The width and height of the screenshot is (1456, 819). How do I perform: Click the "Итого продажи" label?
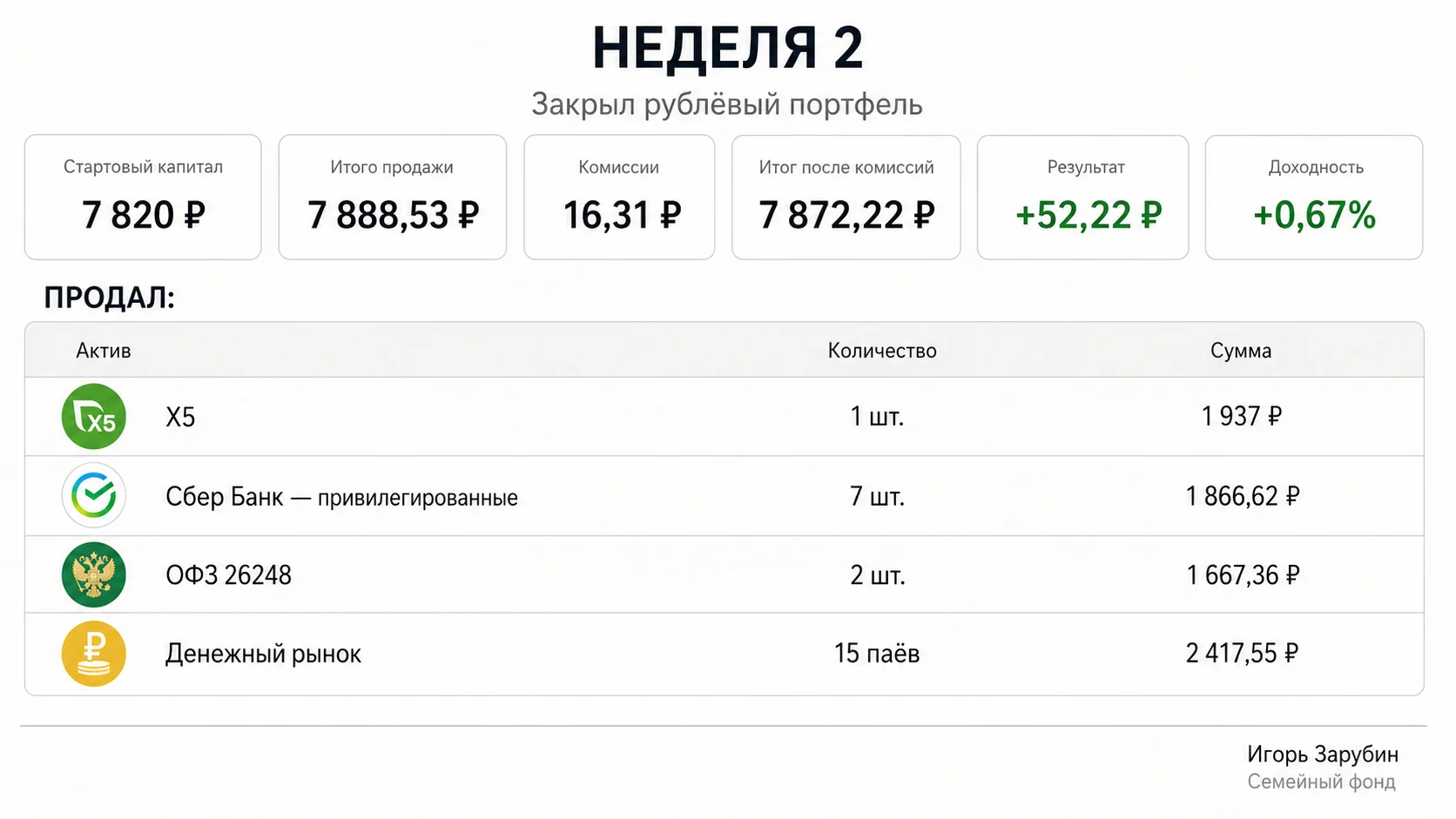pos(392,167)
